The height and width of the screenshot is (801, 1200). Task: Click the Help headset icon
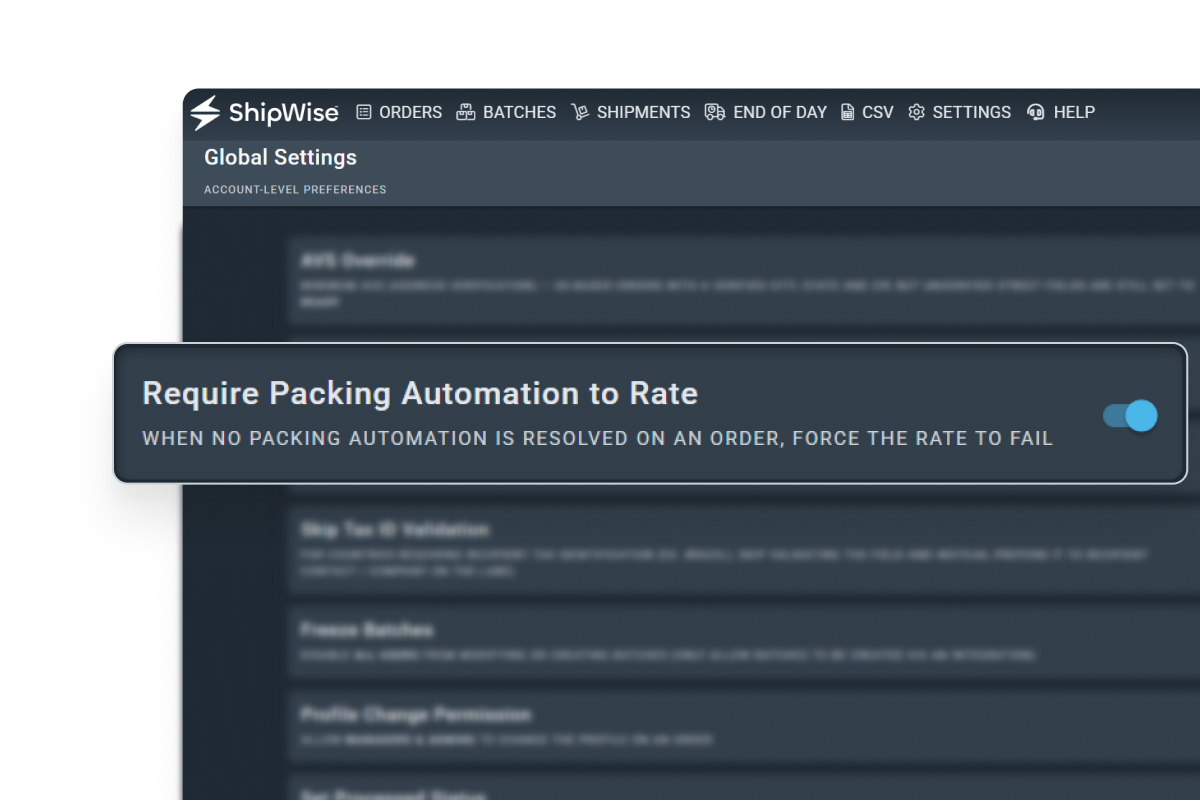point(1036,112)
